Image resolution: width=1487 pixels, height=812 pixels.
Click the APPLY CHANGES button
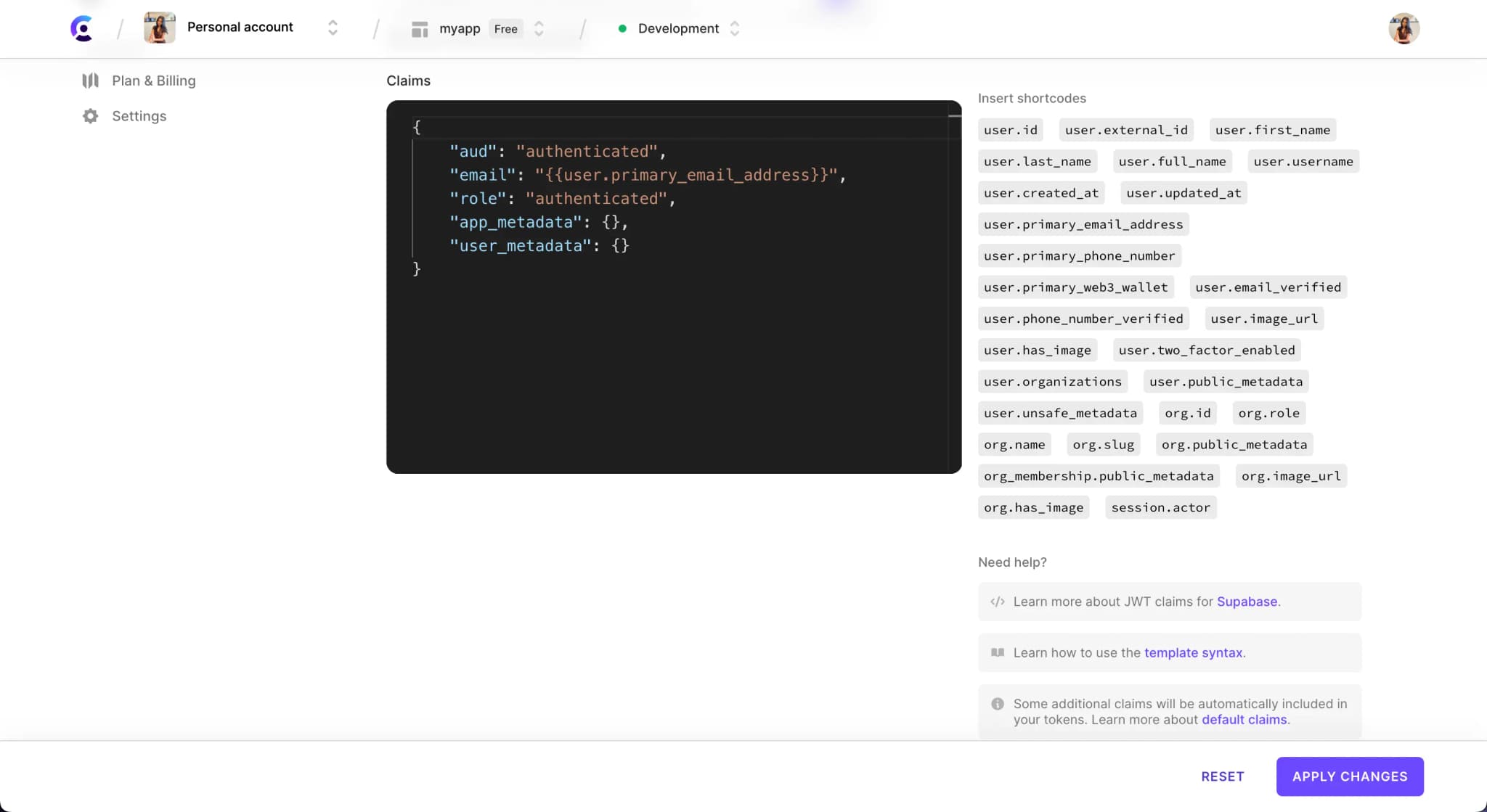1350,776
